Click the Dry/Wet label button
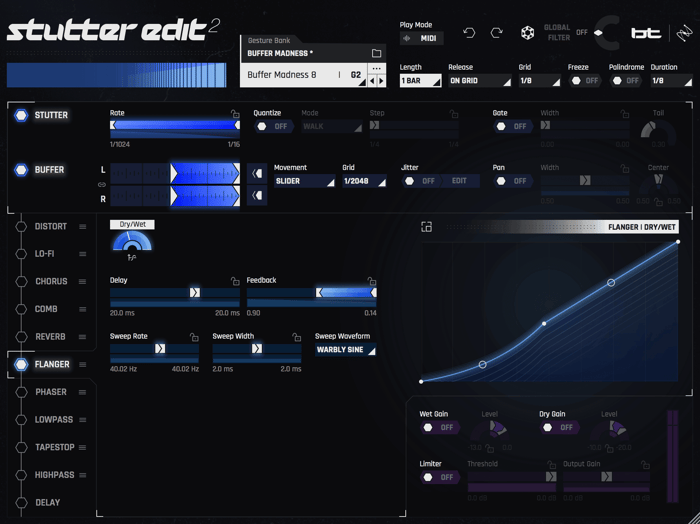Screen dimensions: 700x524 point(132,225)
